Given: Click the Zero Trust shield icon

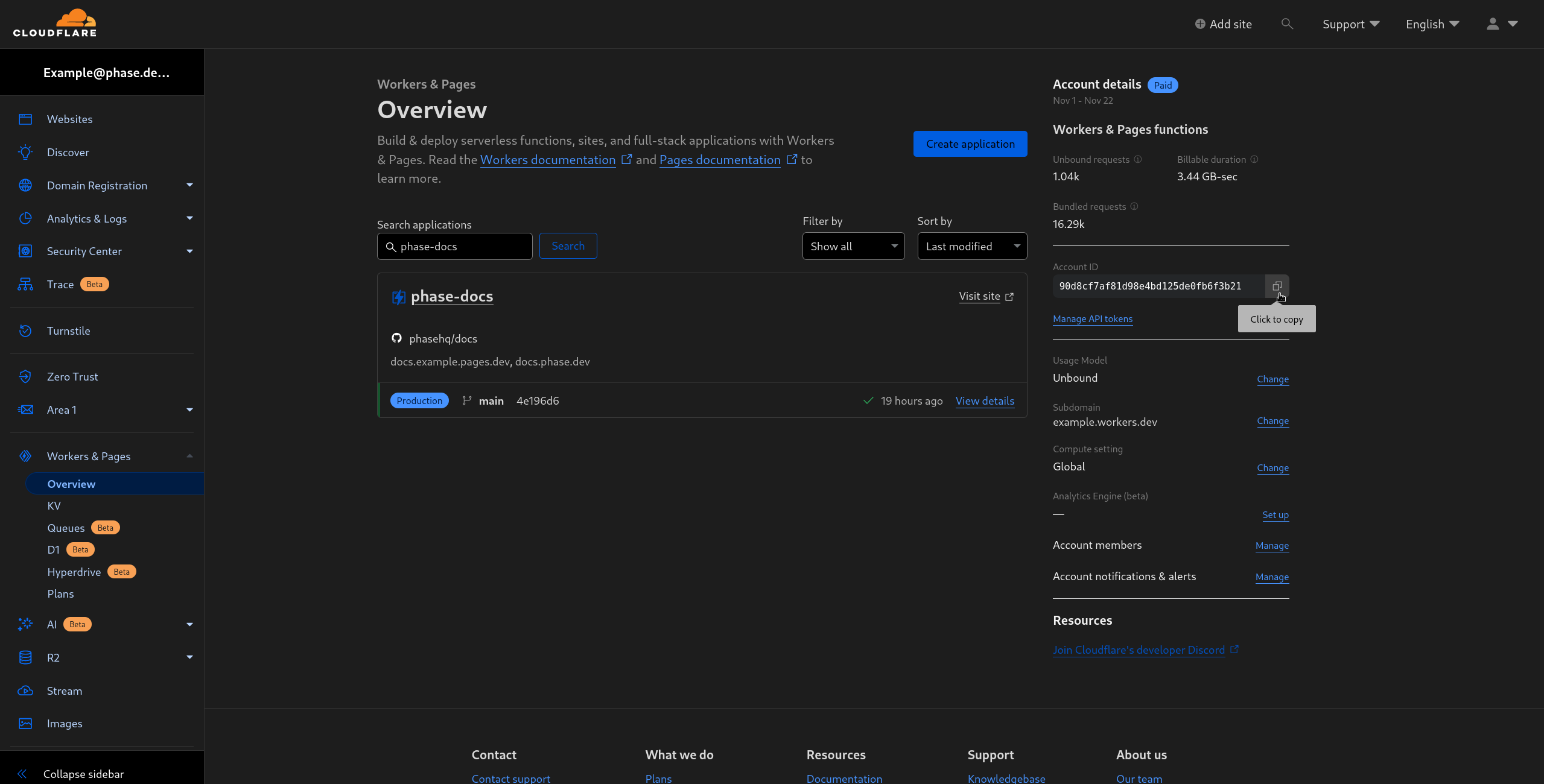Looking at the screenshot, I should pyautogui.click(x=25, y=376).
